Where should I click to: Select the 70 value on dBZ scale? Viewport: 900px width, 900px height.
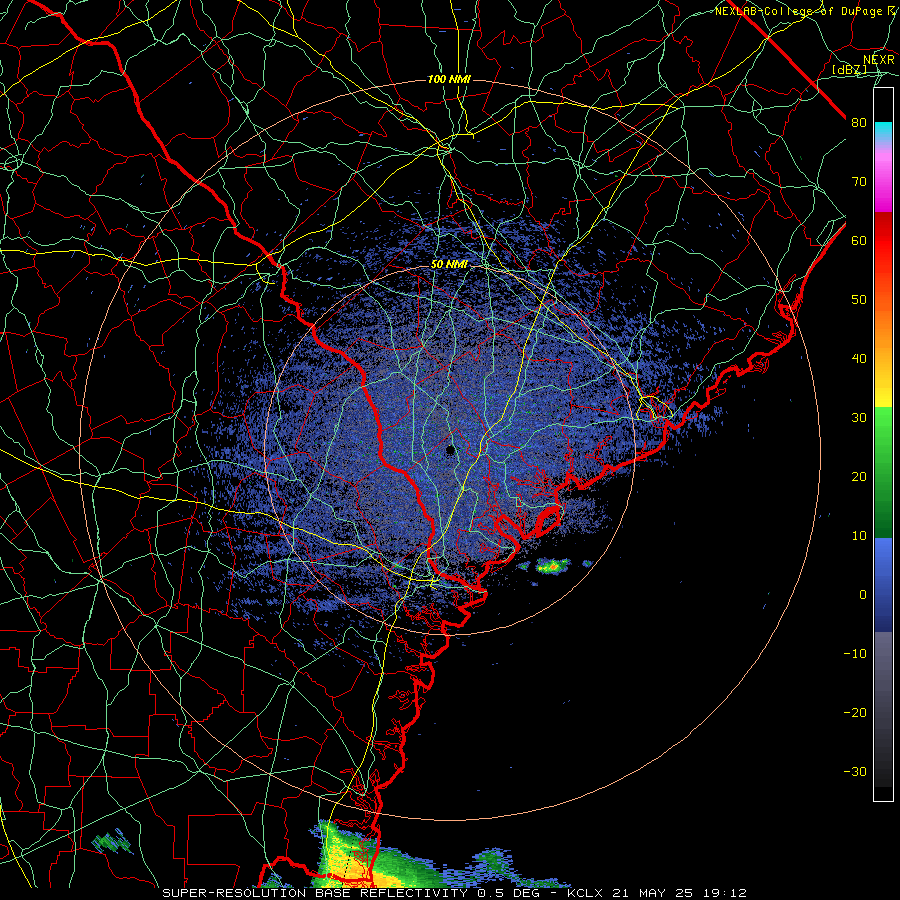click(859, 181)
